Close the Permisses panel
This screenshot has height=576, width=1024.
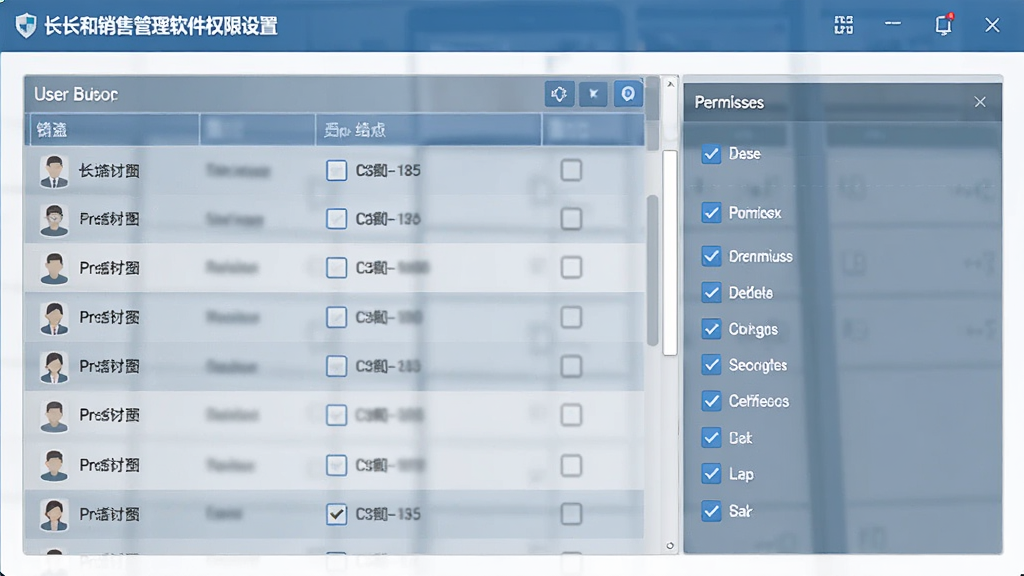tap(980, 102)
